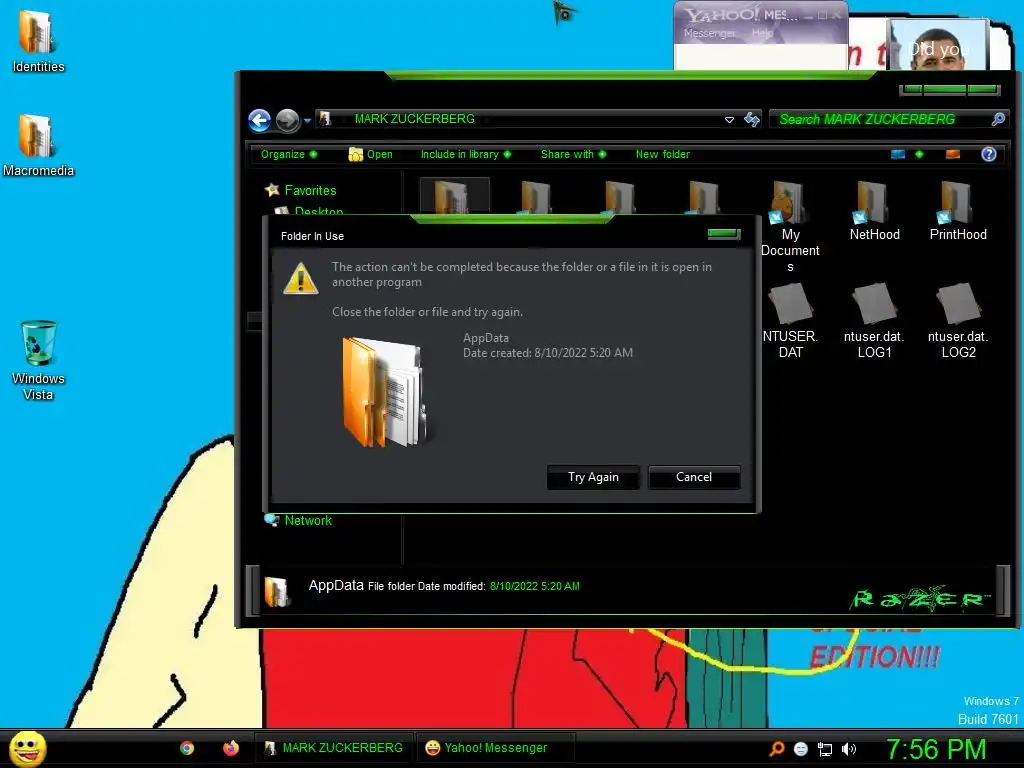Launch Chrome from the taskbar
The image size is (1024, 768).
(187, 748)
